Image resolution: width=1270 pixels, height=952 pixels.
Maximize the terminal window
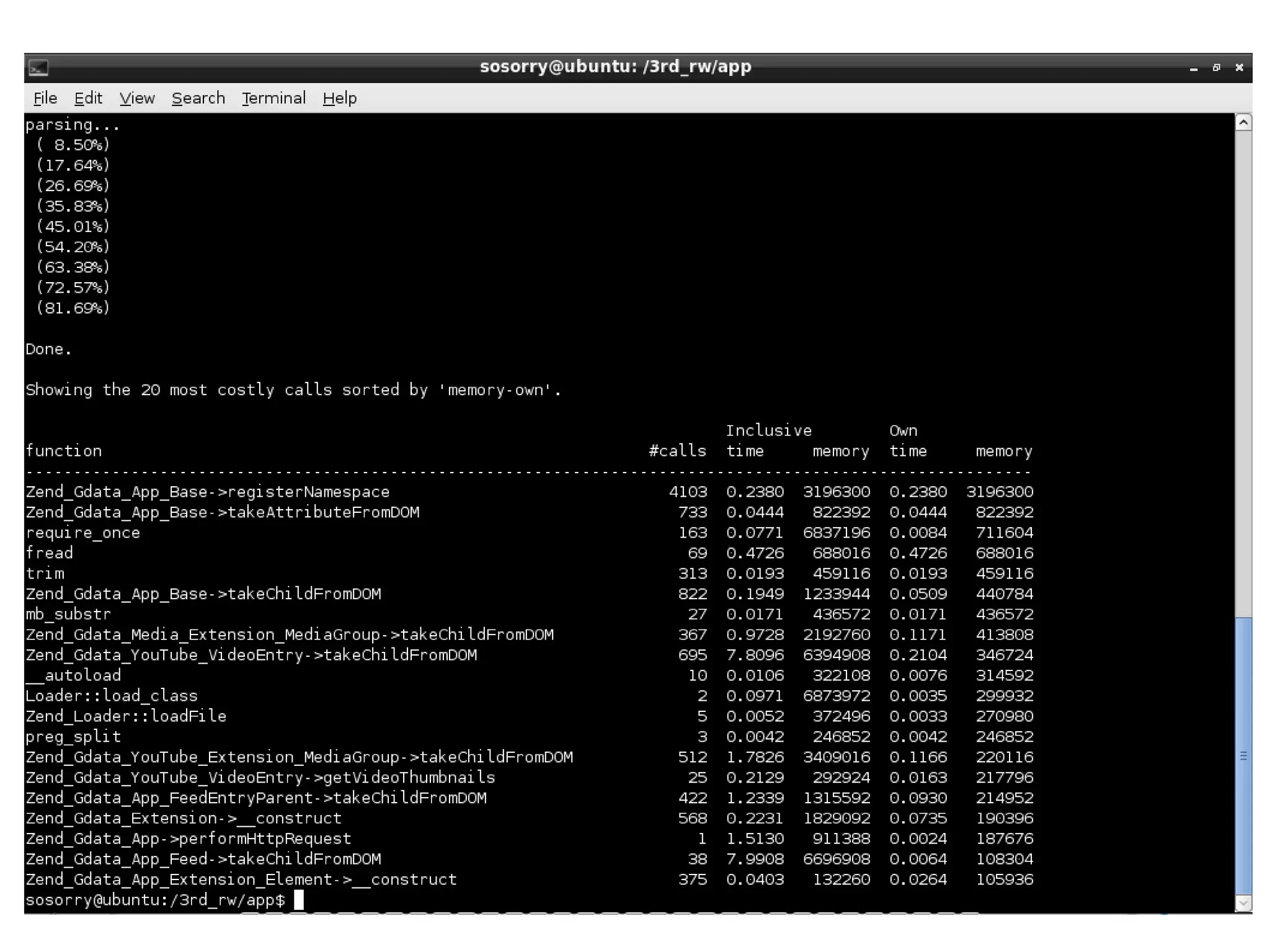pyautogui.click(x=1216, y=68)
